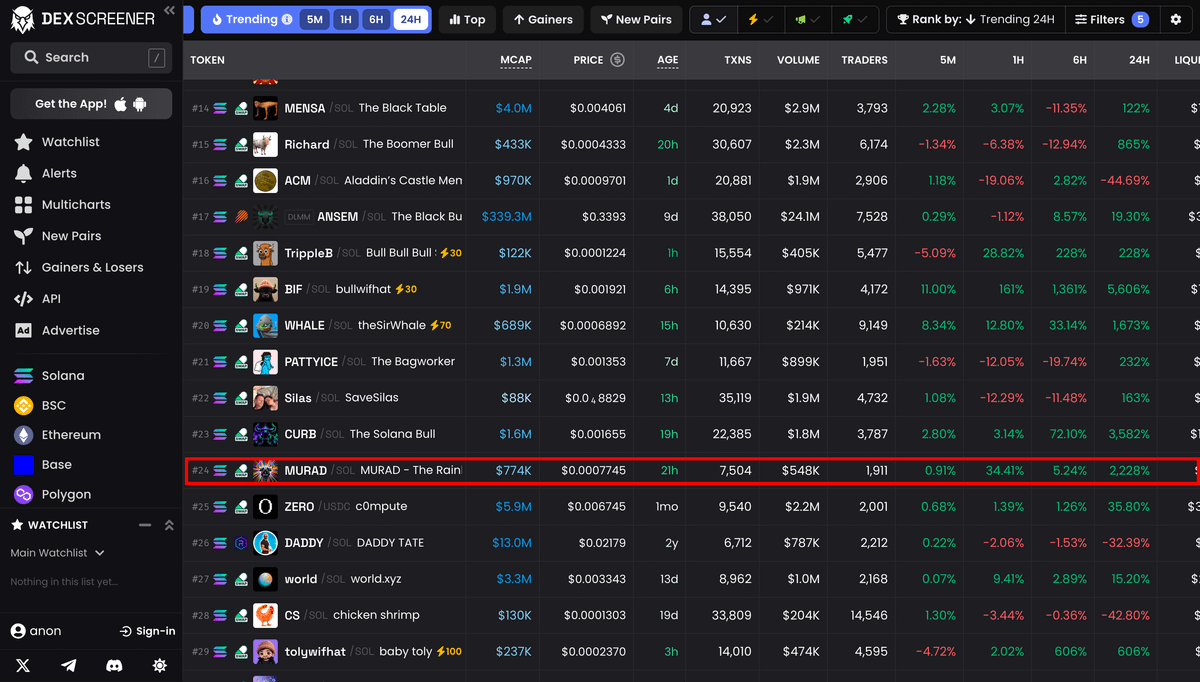
Task: Open the Rank by Trending 24H dropdown
Action: click(x=974, y=19)
